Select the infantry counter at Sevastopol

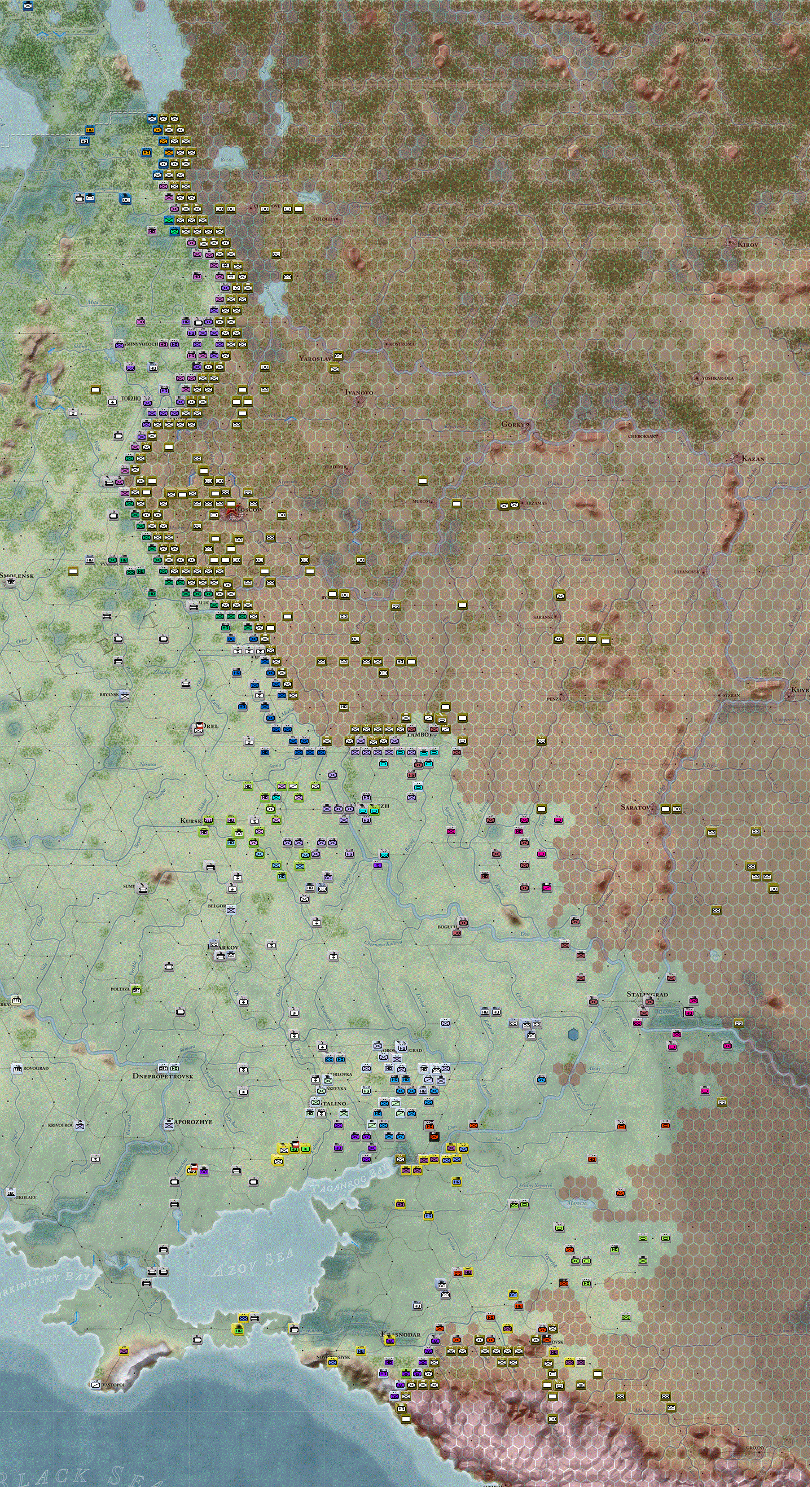tap(96, 1384)
